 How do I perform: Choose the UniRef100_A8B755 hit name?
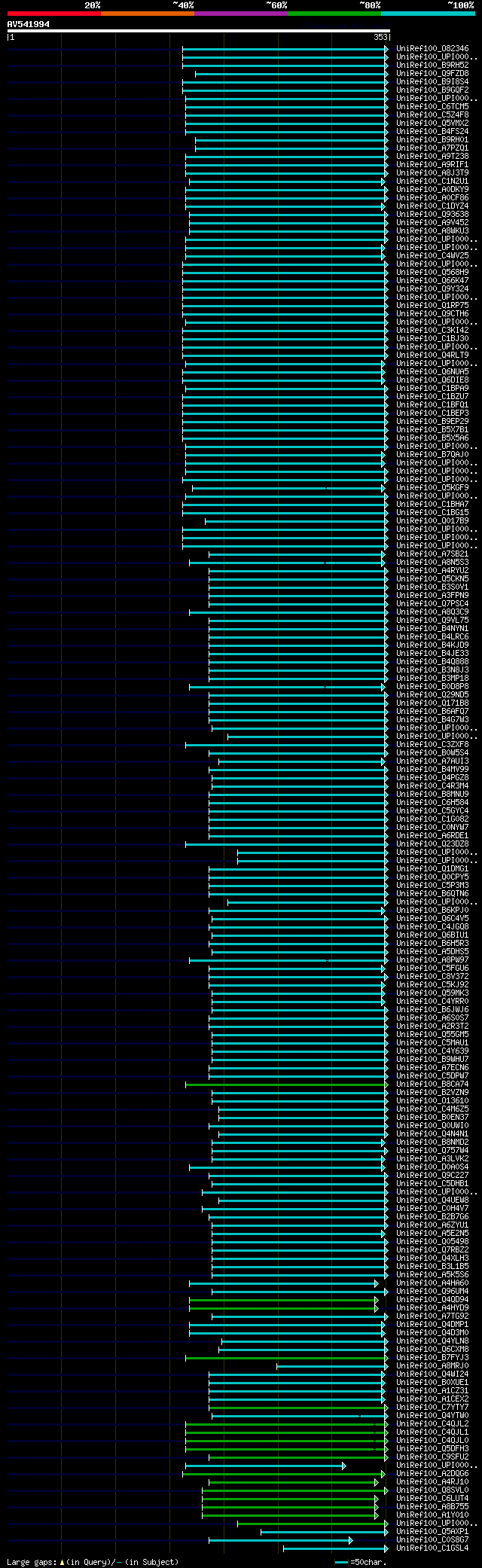tap(432, 1507)
